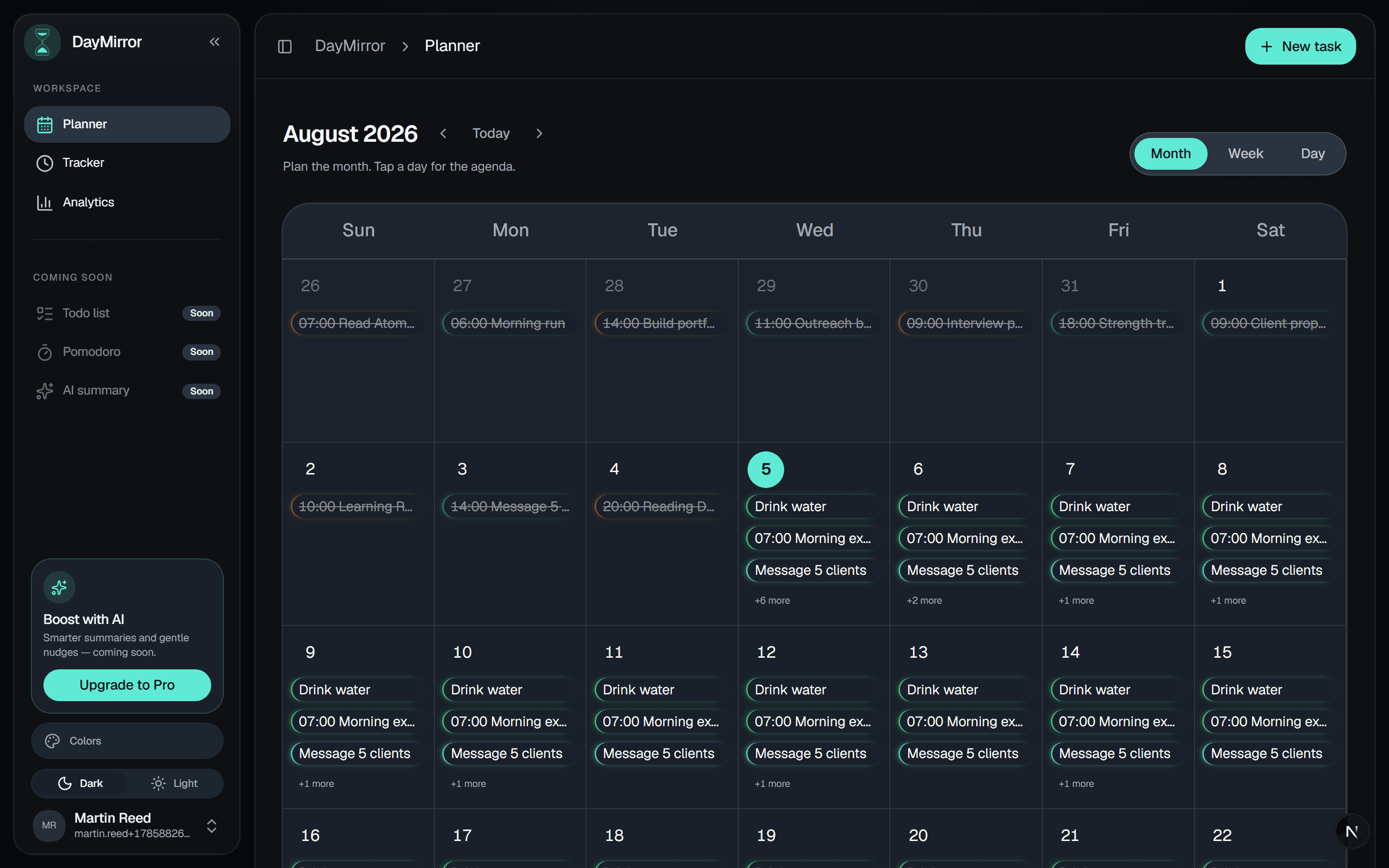1389x868 pixels.
Task: Expand +1 more on August 9
Action: pyautogui.click(x=316, y=784)
